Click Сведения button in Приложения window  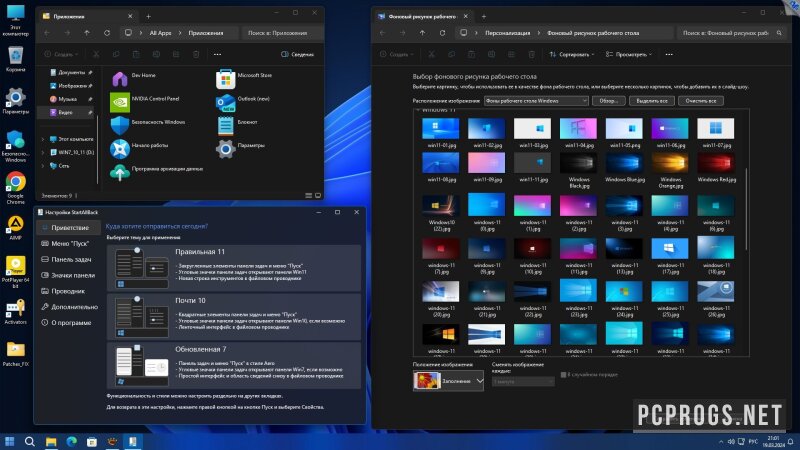(297, 54)
